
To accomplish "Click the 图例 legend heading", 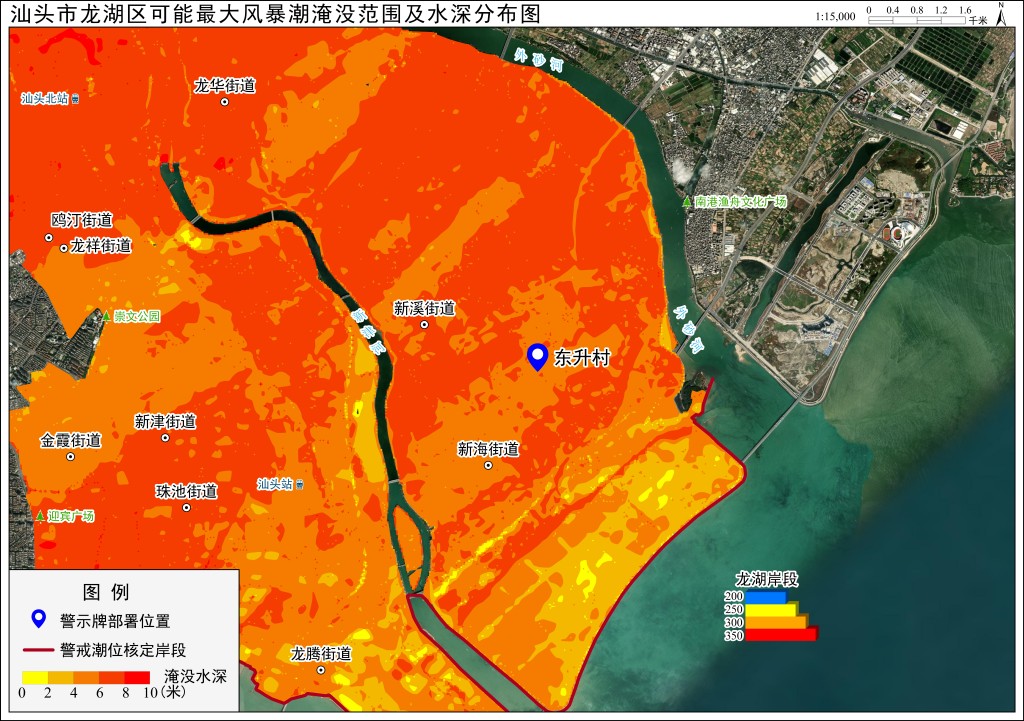I will [x=106, y=592].
